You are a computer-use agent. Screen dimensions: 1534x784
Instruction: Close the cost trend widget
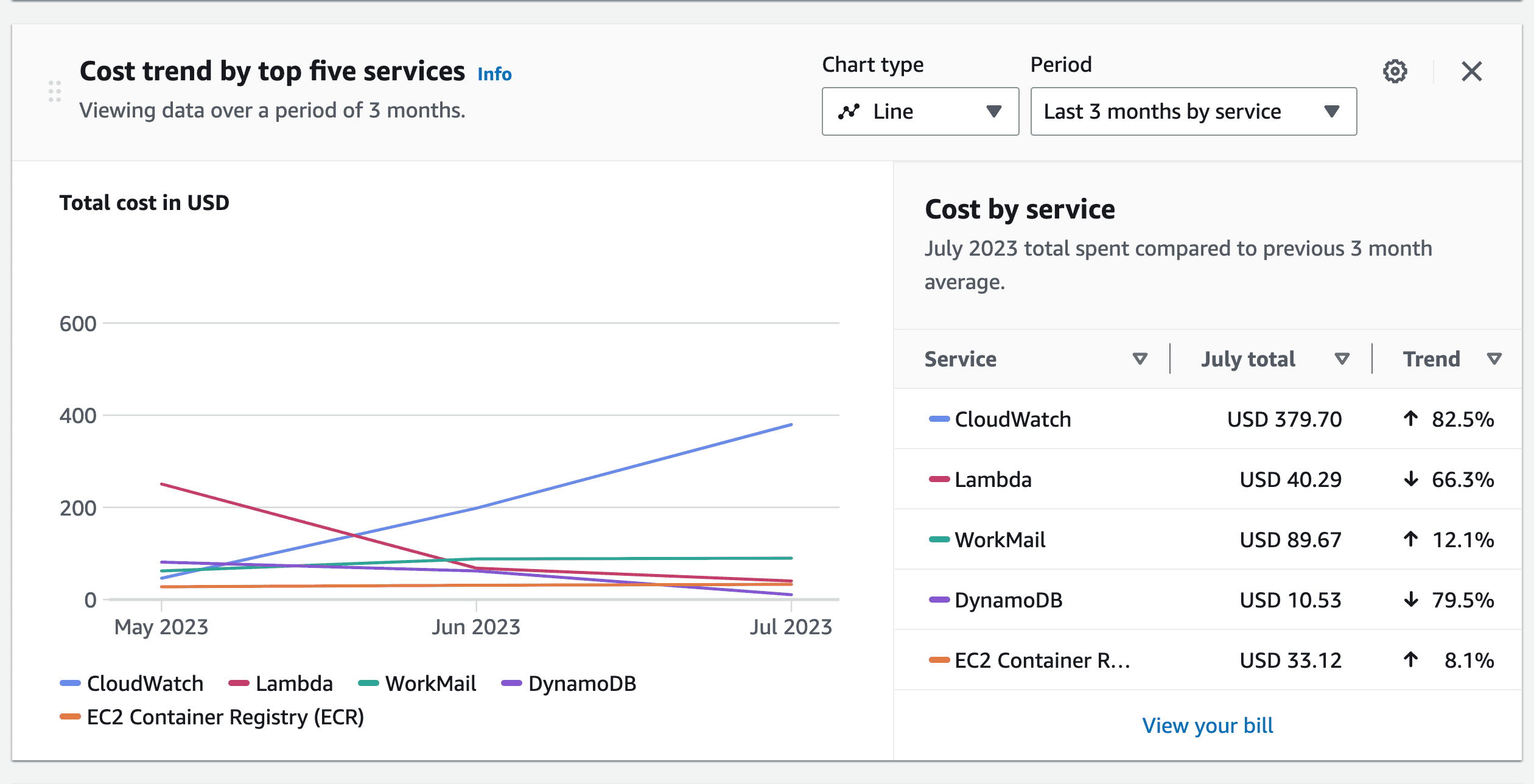[x=1471, y=71]
